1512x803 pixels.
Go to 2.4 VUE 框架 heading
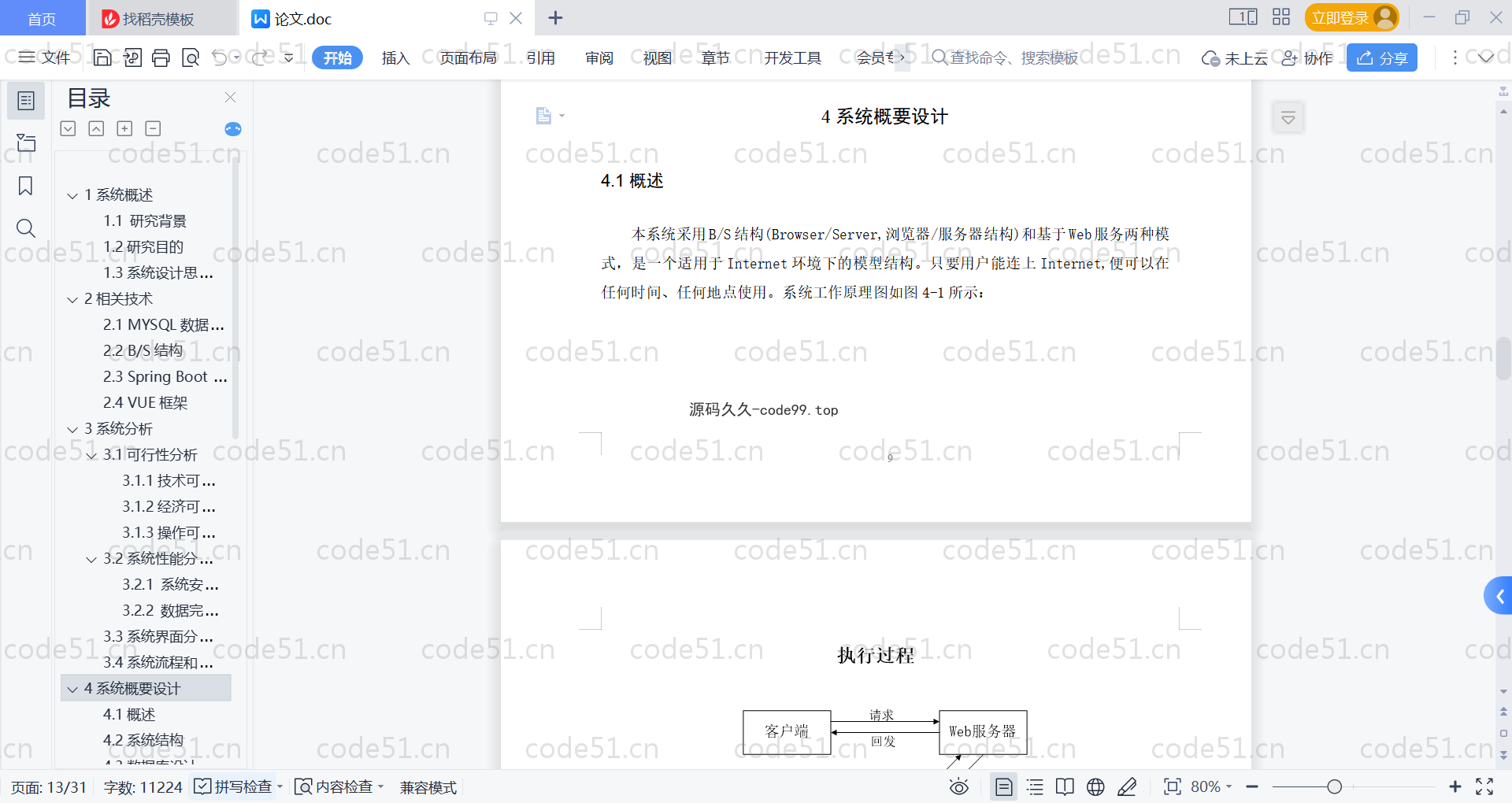click(x=145, y=403)
